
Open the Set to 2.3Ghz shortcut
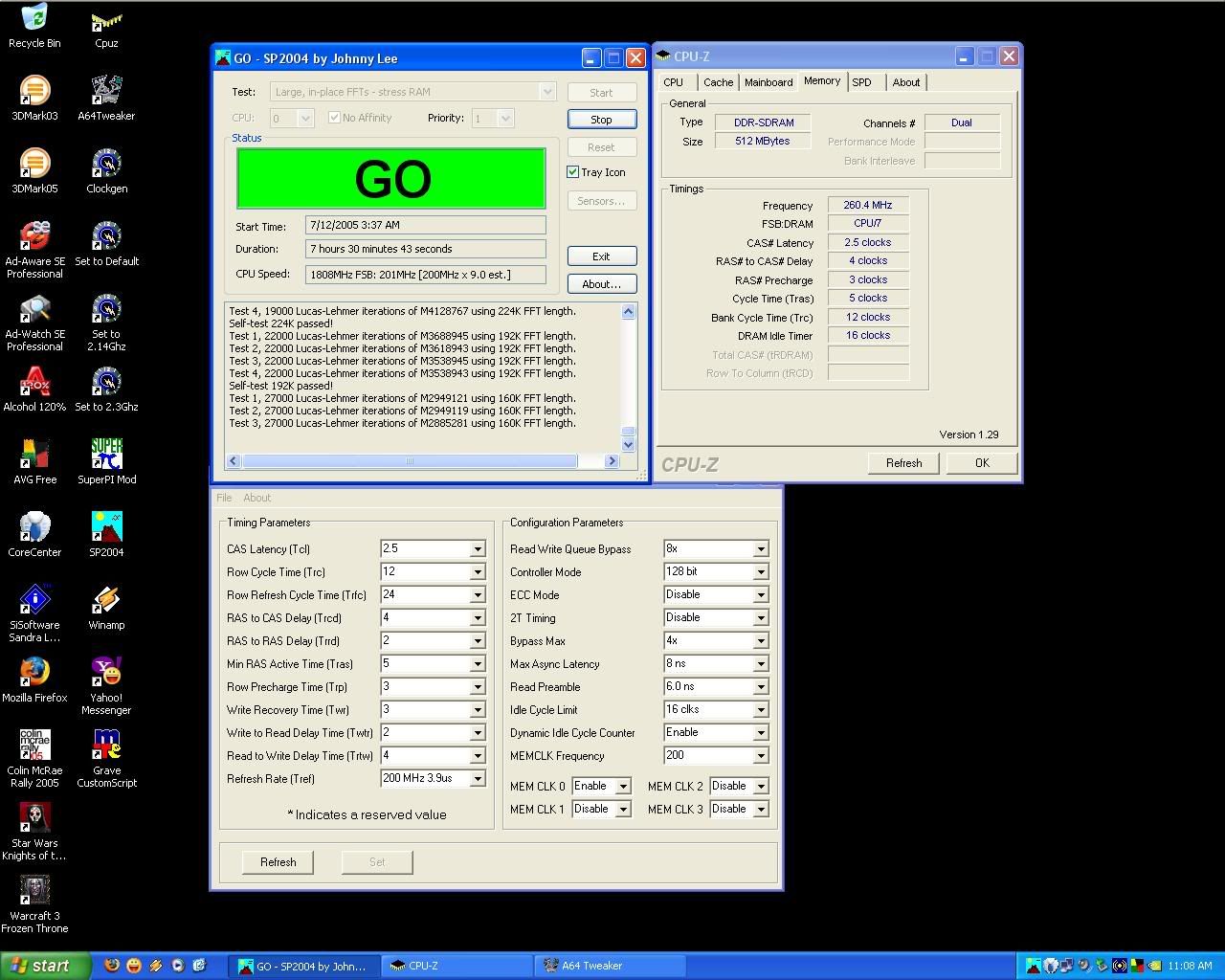coord(106,383)
